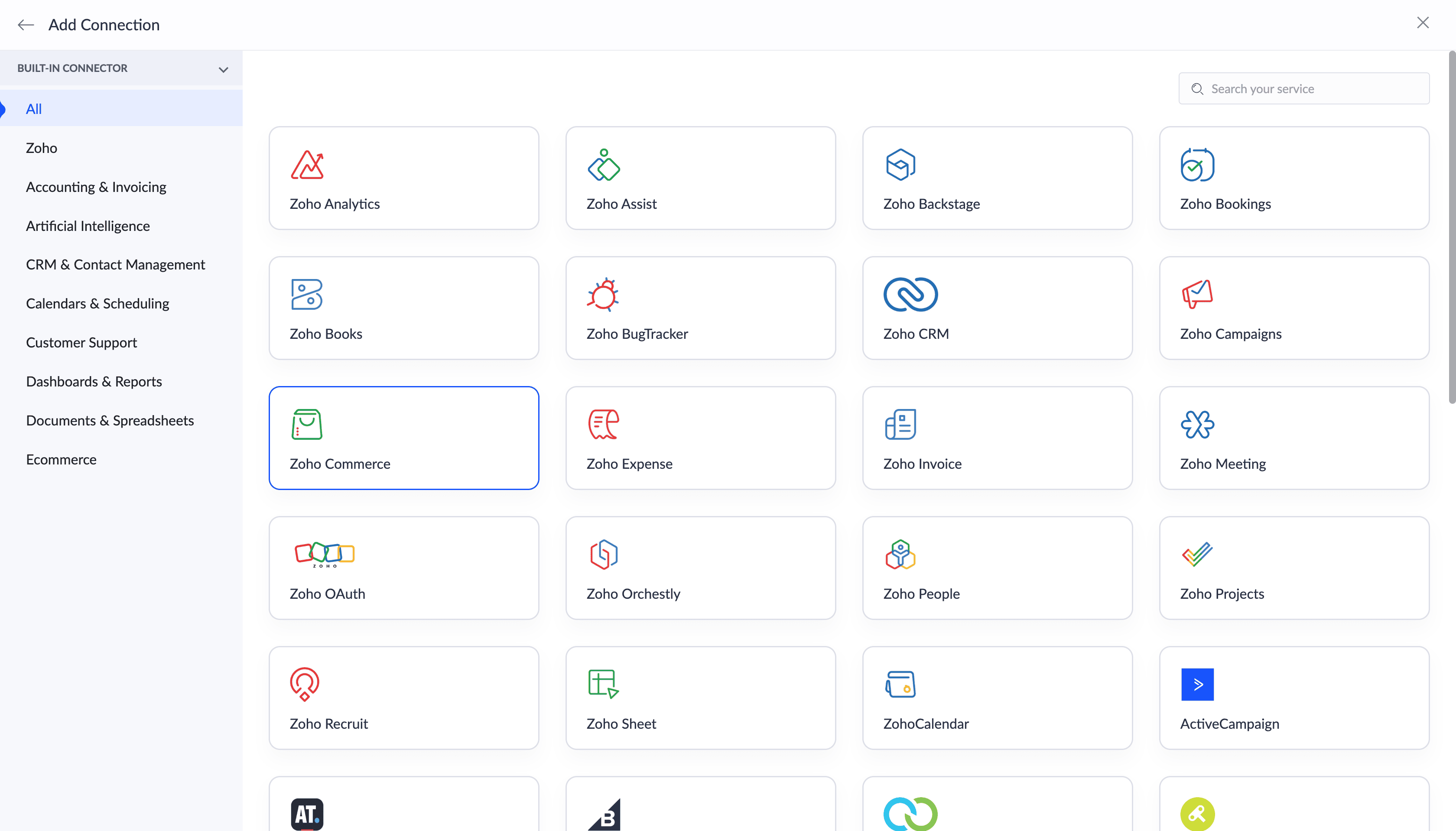Image resolution: width=1456 pixels, height=831 pixels.
Task: Choose the Zoho Expense connector card
Action: (700, 438)
